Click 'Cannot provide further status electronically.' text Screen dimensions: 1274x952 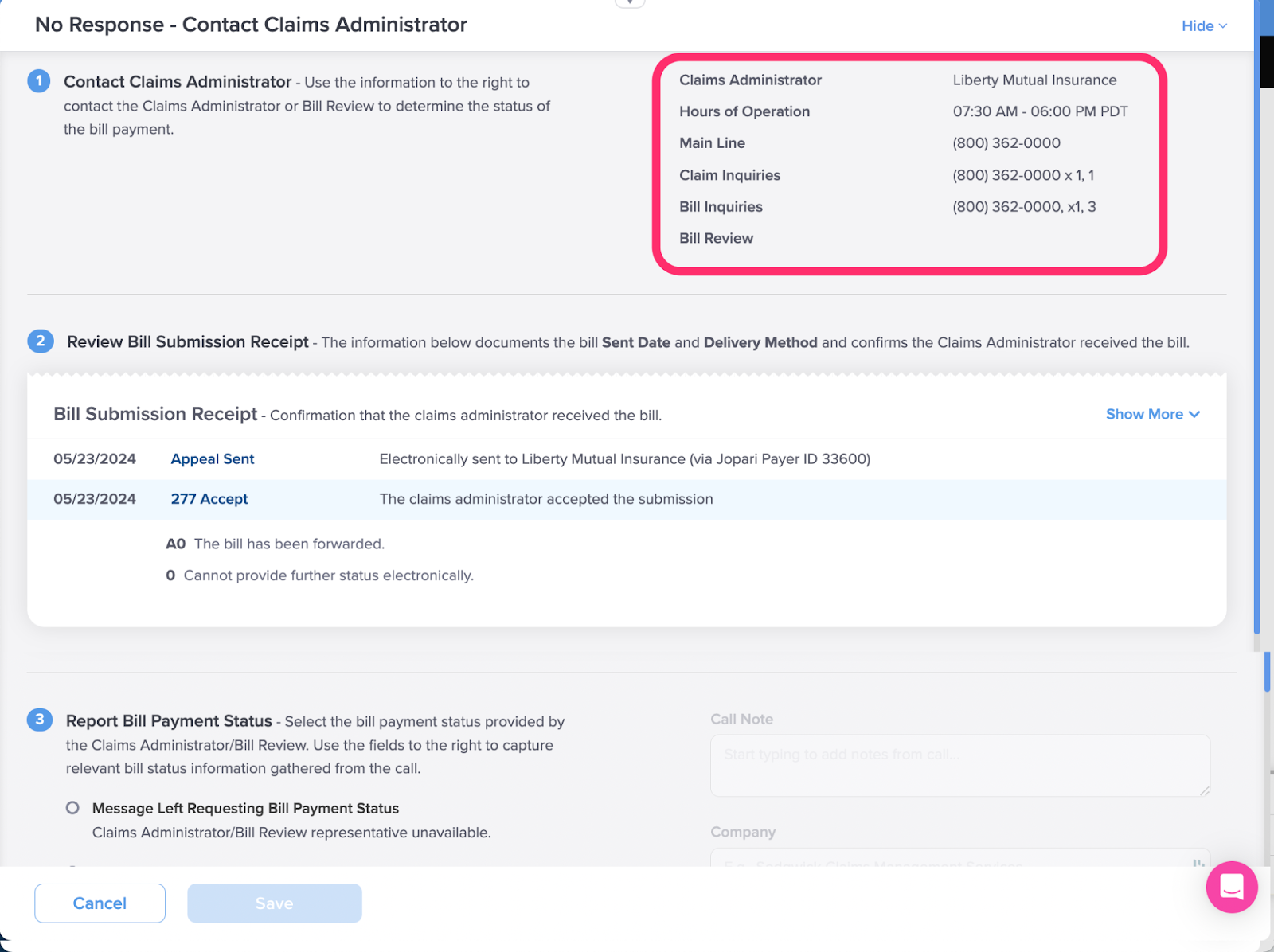coord(328,575)
